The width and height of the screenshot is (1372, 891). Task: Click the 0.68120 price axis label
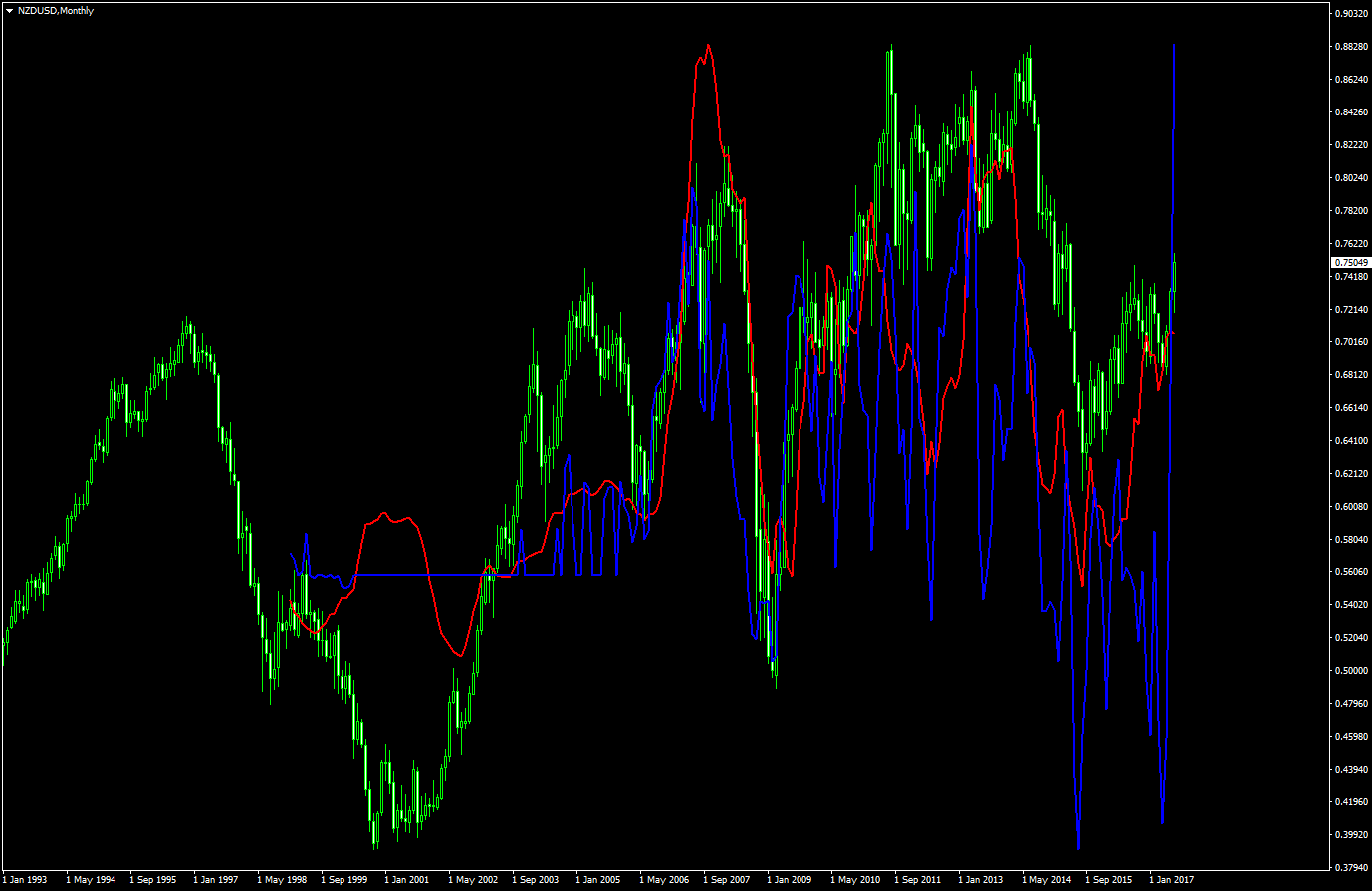pyautogui.click(x=1351, y=375)
